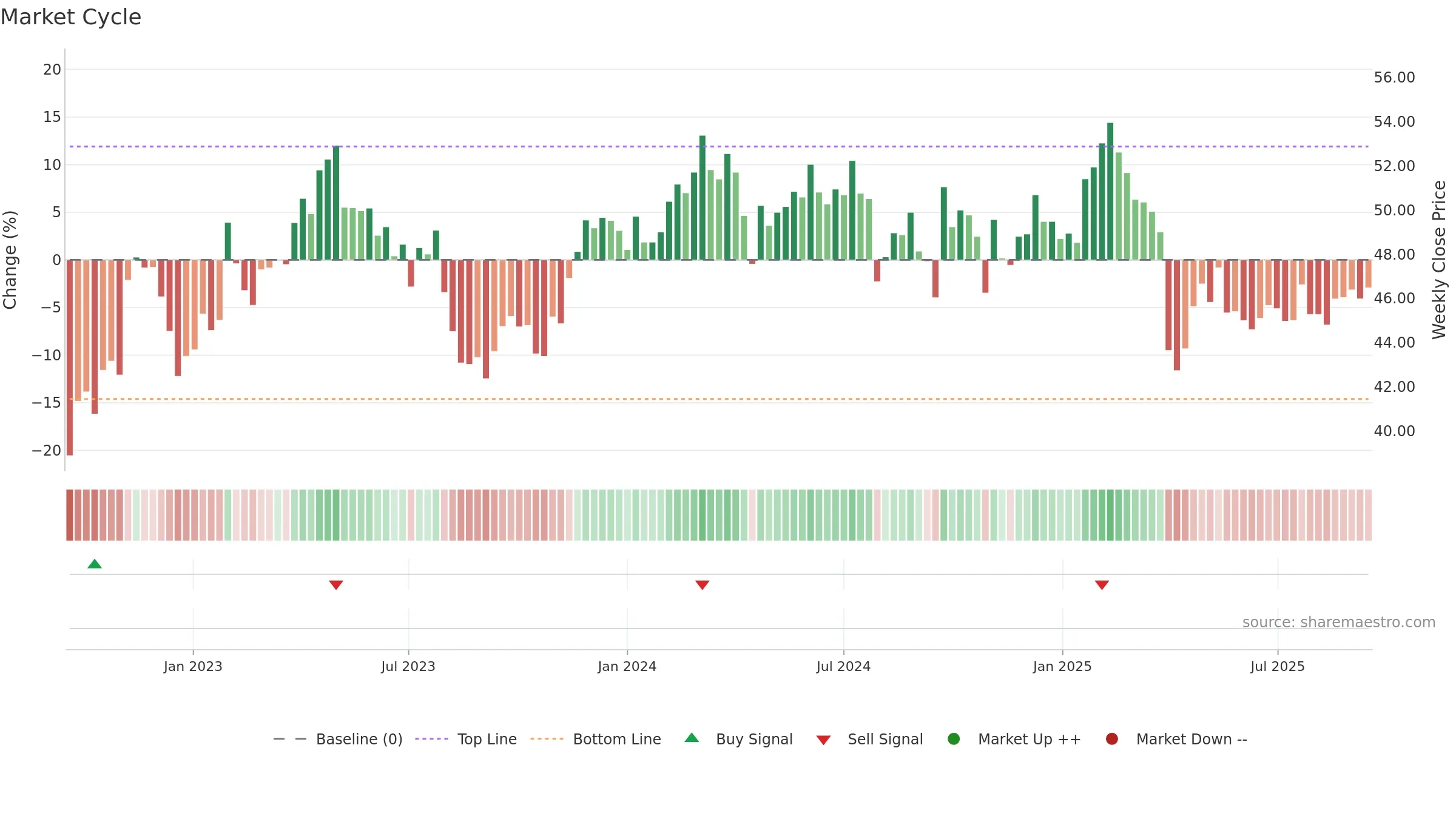
Task: Click the tallest green bar in early 2025
Action: tap(1110, 191)
